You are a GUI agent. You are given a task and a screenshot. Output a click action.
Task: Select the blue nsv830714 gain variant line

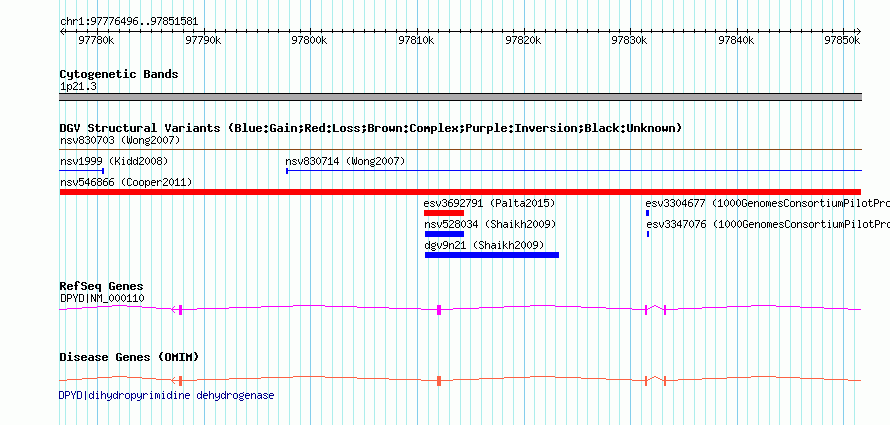(574, 170)
